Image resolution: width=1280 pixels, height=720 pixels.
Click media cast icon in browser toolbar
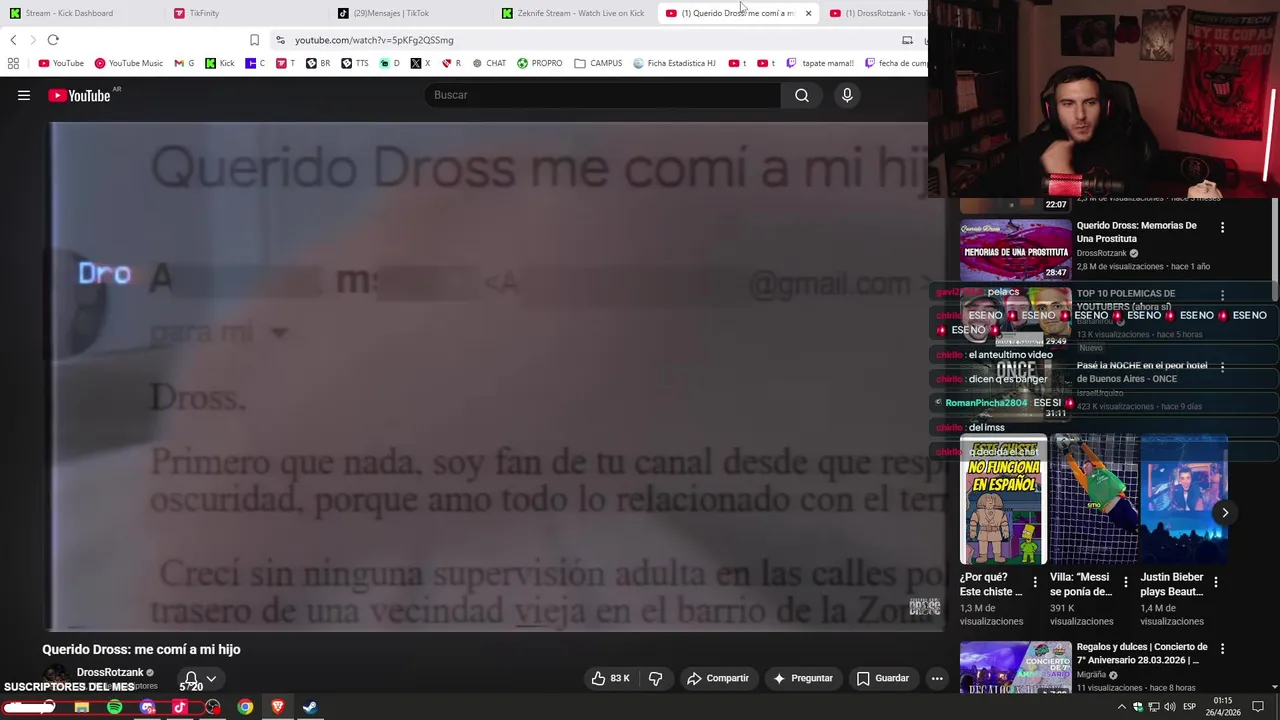(907, 40)
